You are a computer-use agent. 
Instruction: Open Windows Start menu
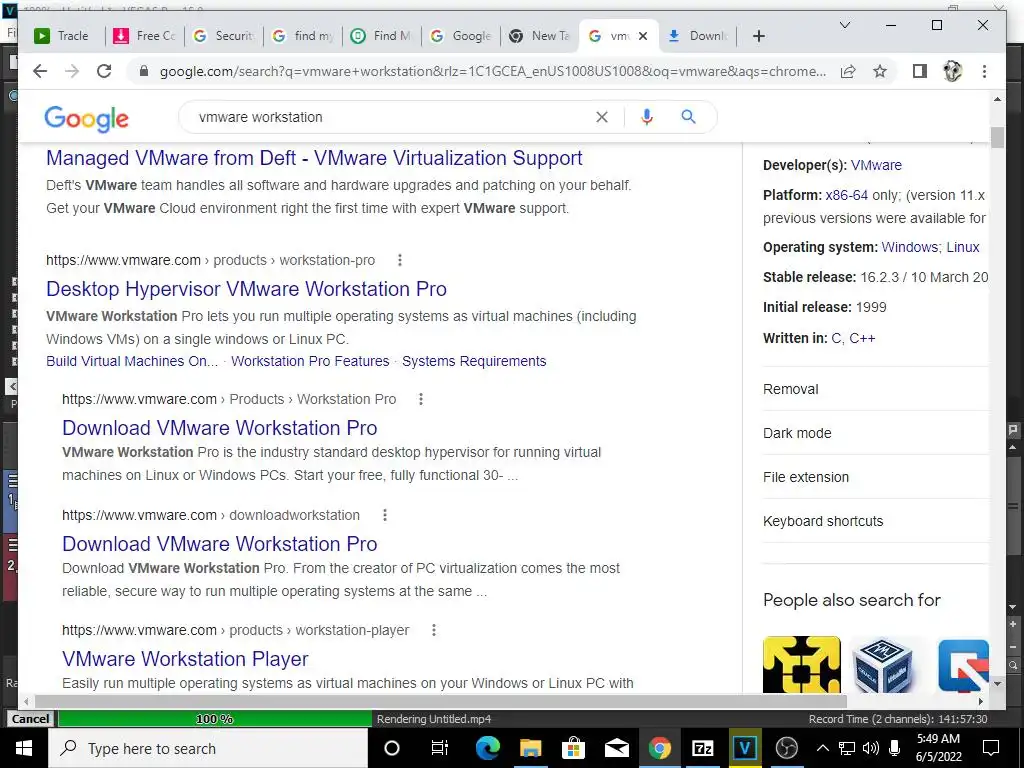point(24,748)
